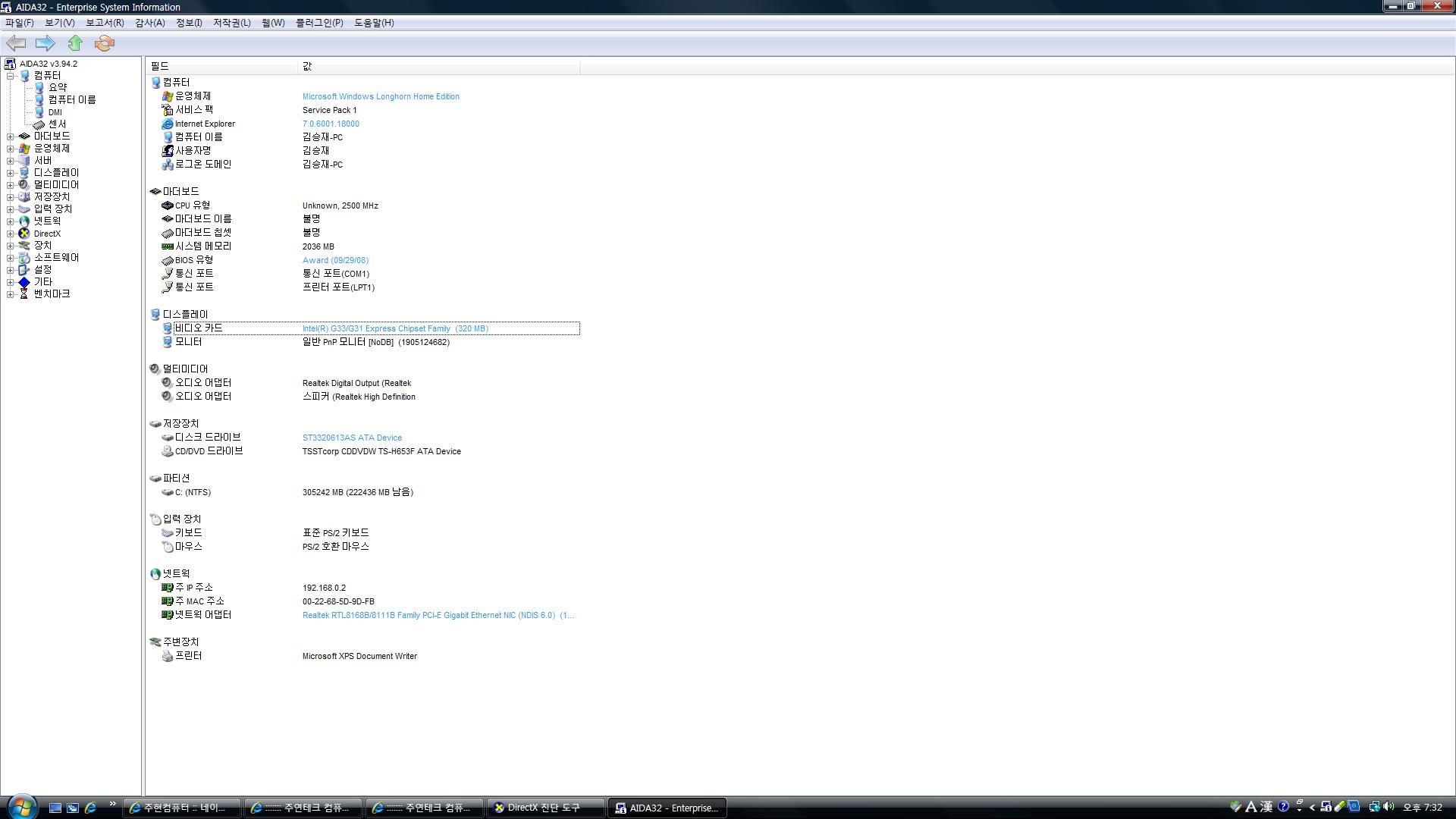
Task: Collapse the 컴퓨터 tree node
Action: 10,76
